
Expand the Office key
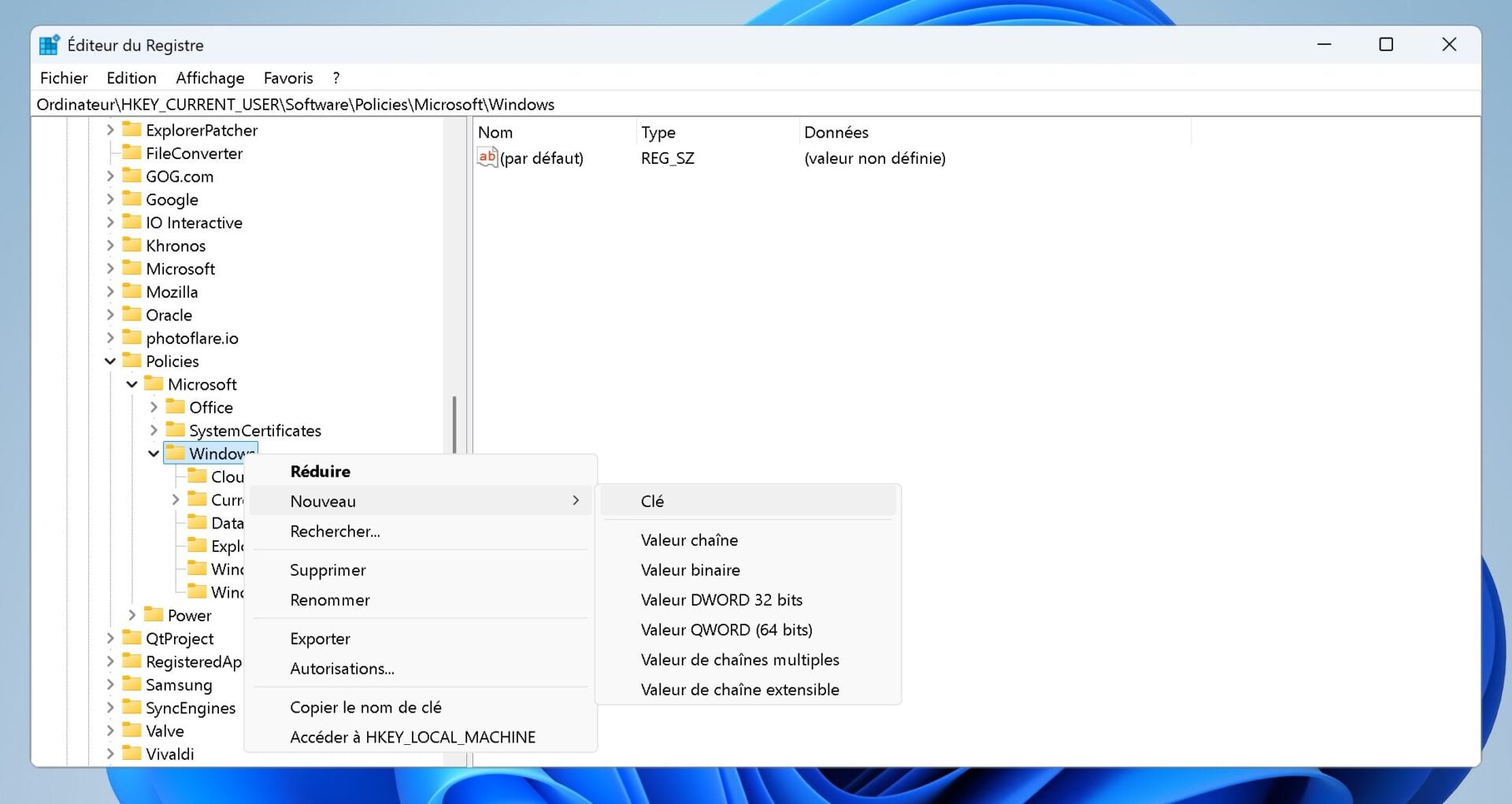pos(154,406)
